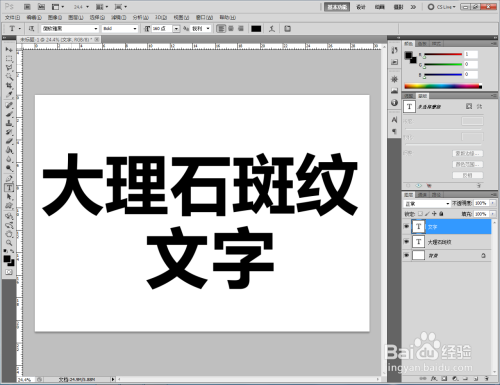This screenshot has height=385, width=500.
Task: Open the 图像(I) menu
Action: (x=55, y=17)
